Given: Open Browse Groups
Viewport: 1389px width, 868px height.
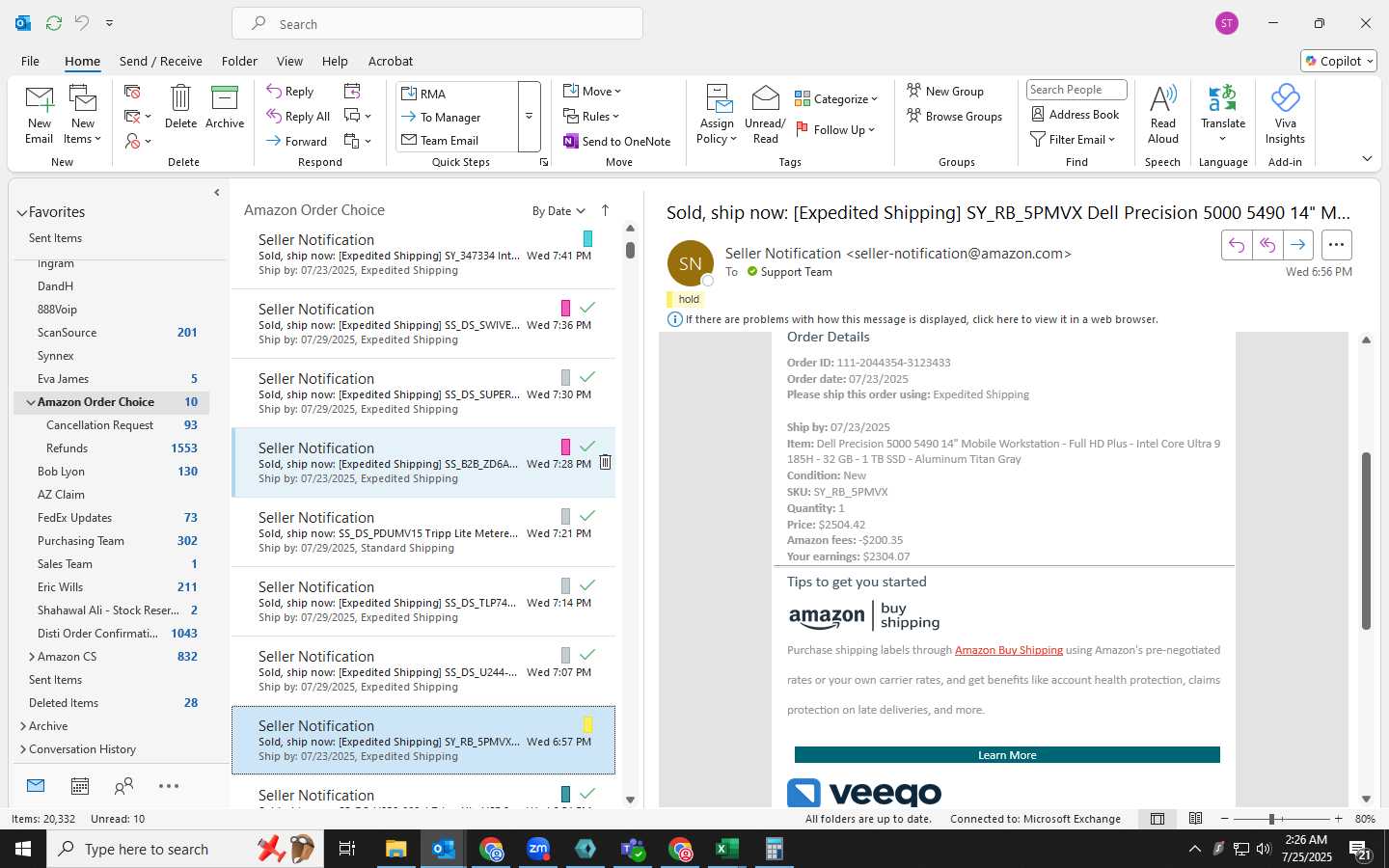Looking at the screenshot, I should coord(954,117).
